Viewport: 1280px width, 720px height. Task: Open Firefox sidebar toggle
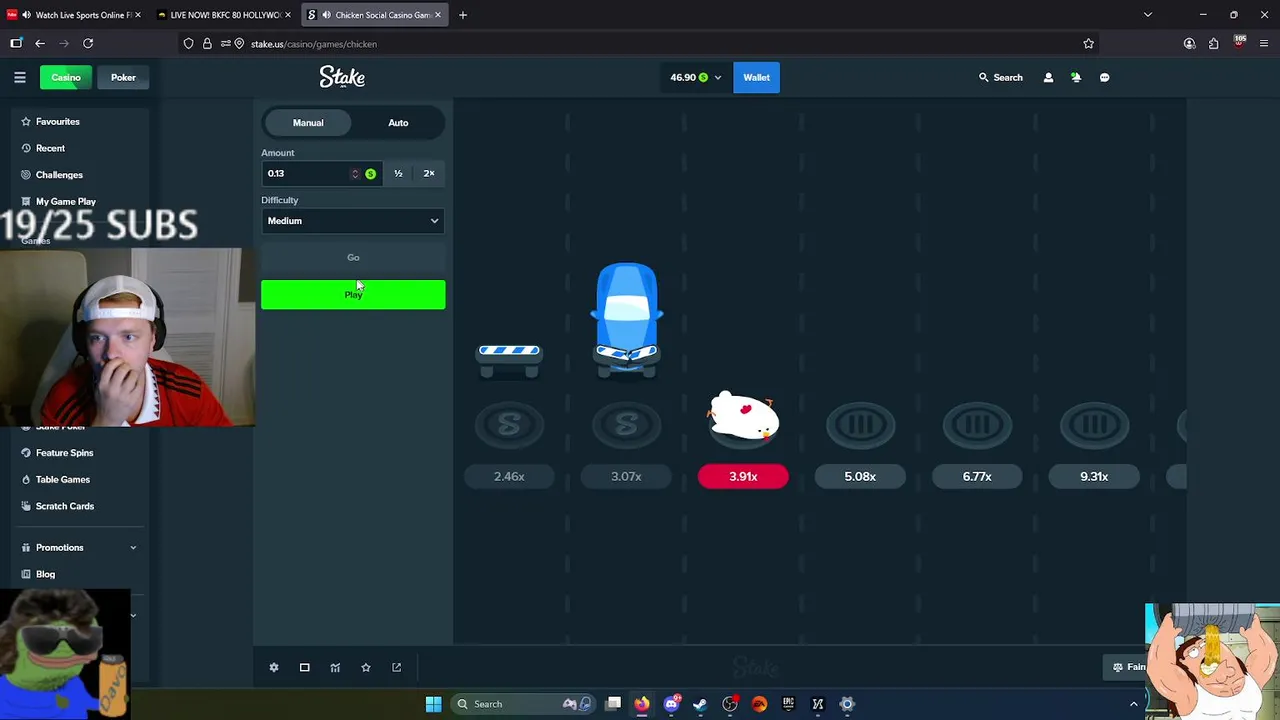tap(16, 43)
